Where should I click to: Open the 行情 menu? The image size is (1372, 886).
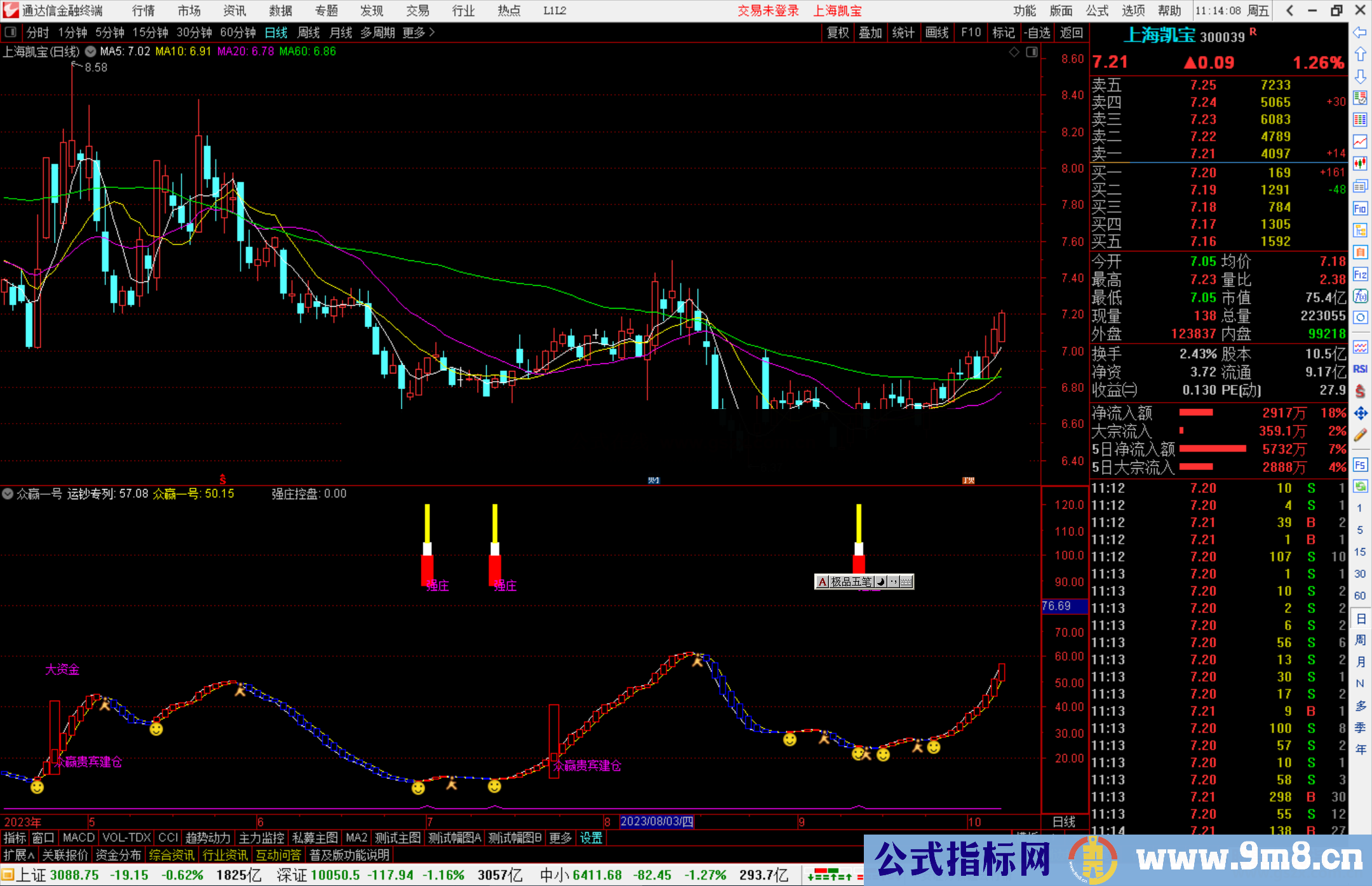point(144,10)
